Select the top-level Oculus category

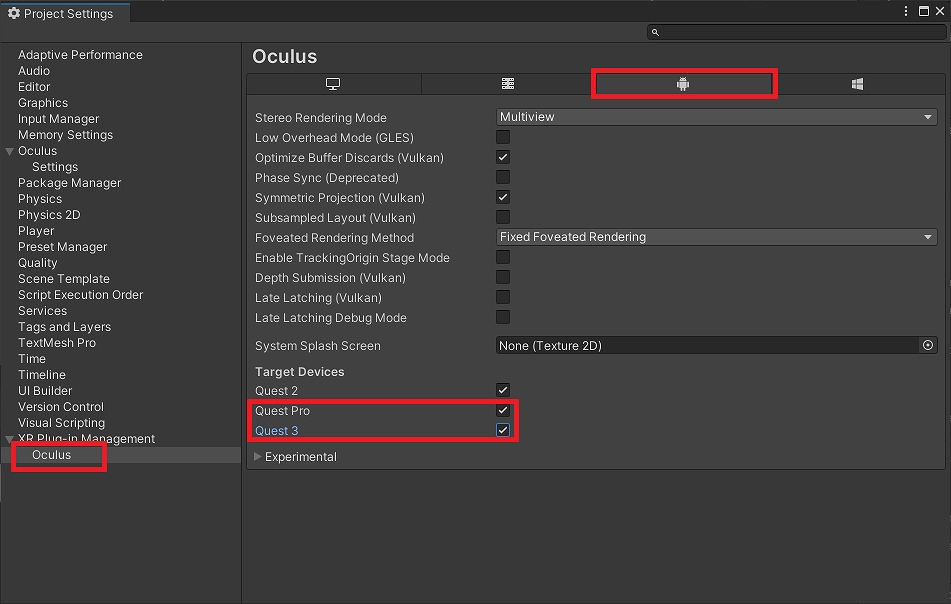(x=38, y=151)
